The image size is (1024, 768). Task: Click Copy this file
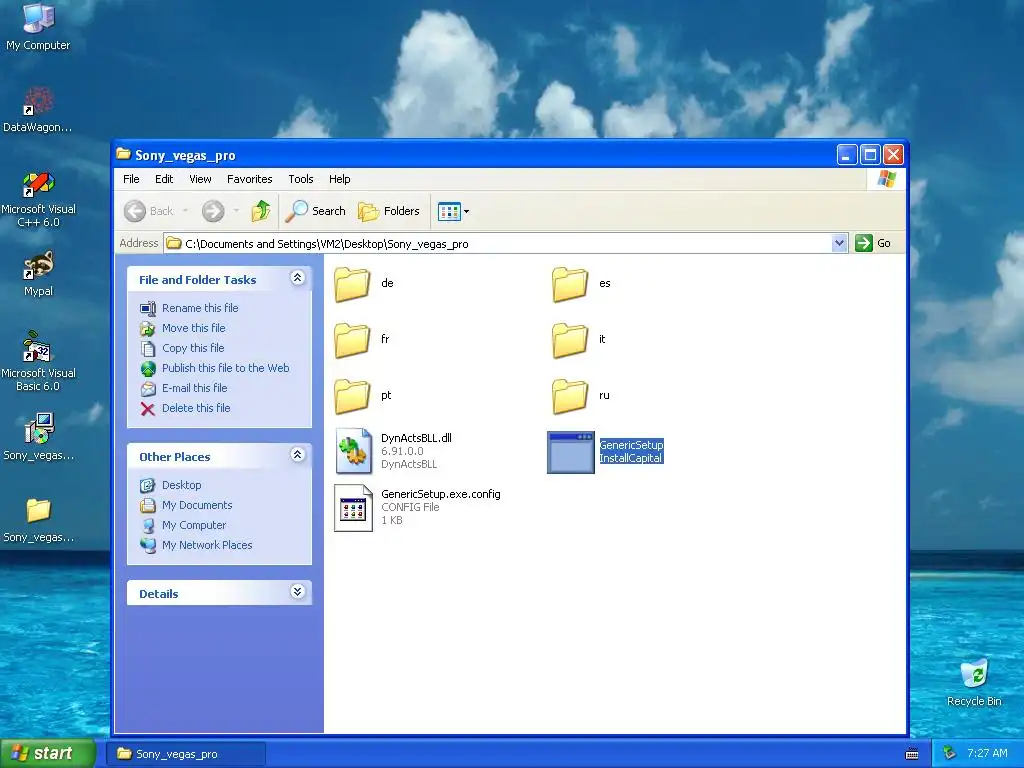coord(193,348)
